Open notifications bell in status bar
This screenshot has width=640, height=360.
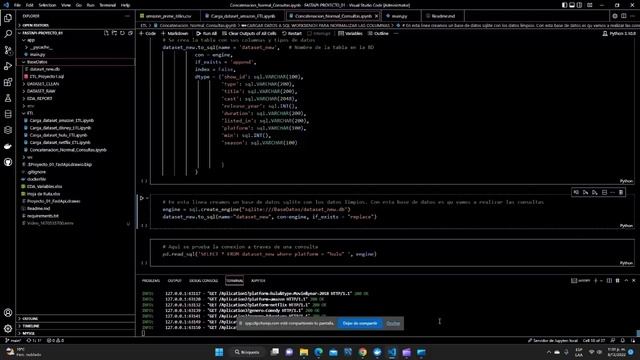point(623,340)
